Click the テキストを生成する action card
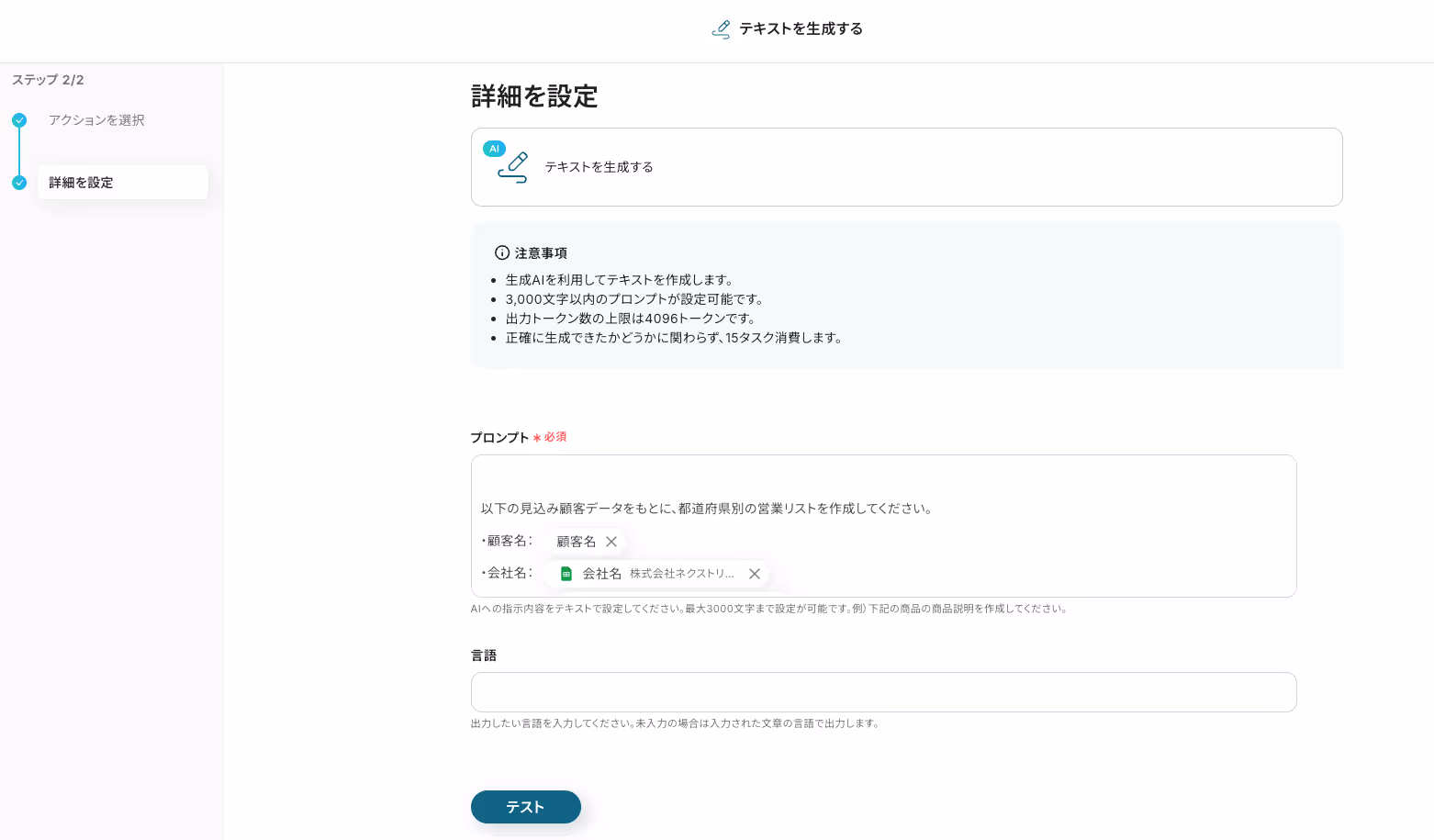Screen dimensions: 1434x840 pyautogui.click(x=906, y=167)
